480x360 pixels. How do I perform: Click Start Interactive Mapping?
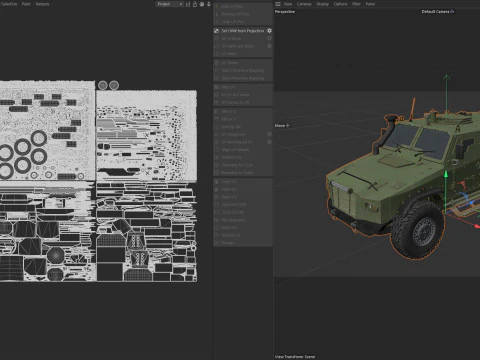[x=243, y=71]
